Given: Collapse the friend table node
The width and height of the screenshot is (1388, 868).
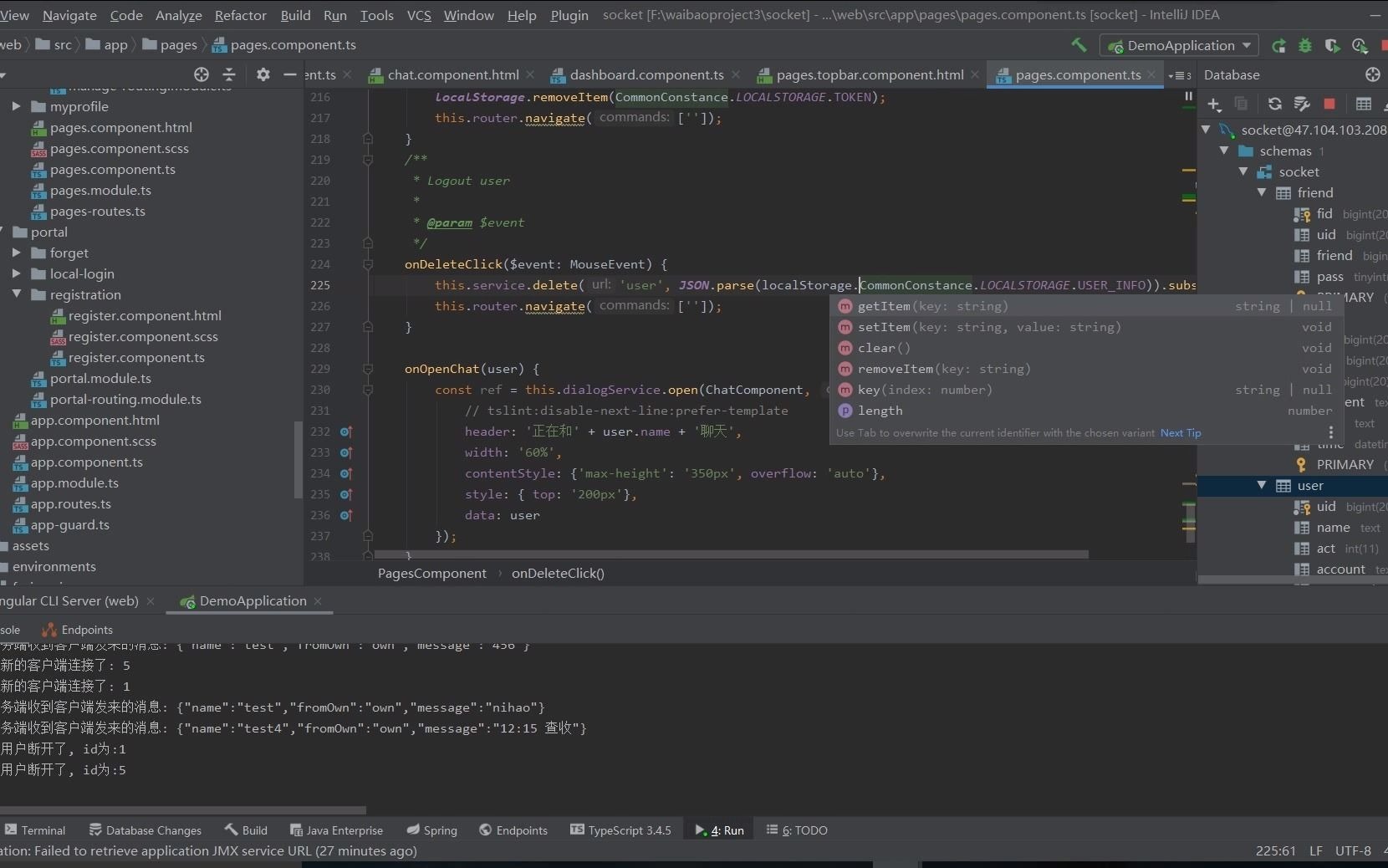Looking at the screenshot, I should click(x=1262, y=192).
